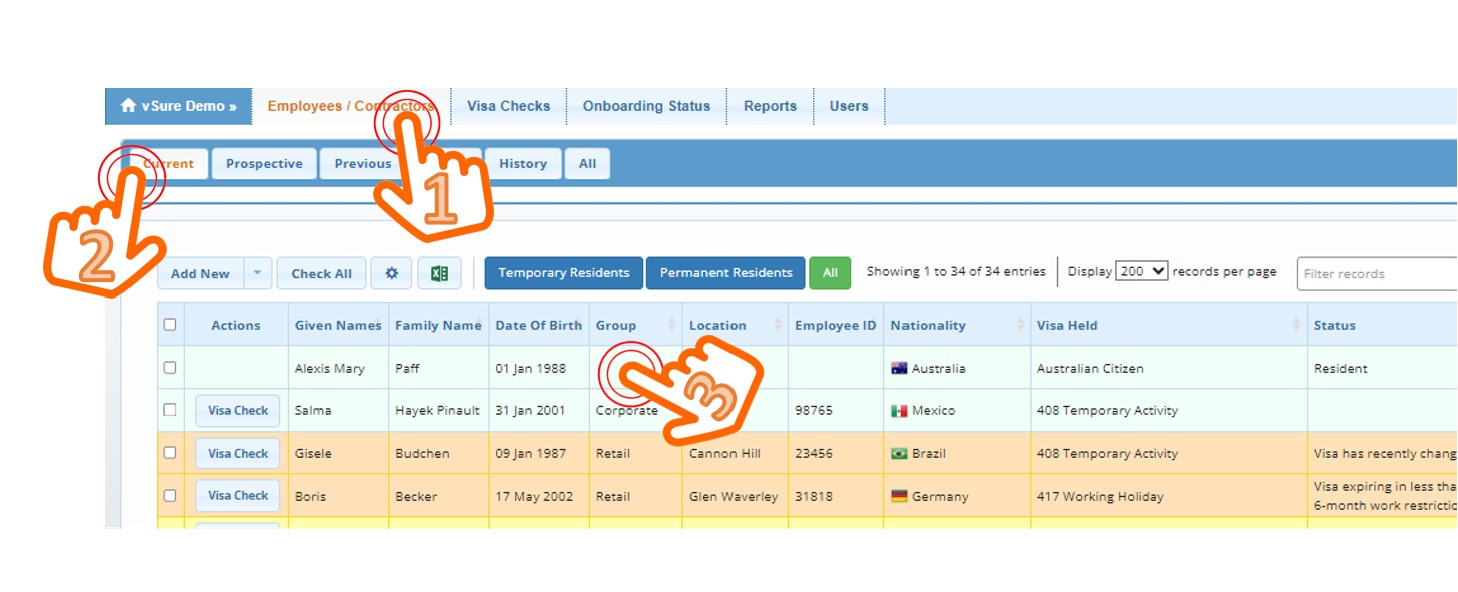Screen dimensions: 1458x592
Task: Sort by Group column arrows
Action: pyautogui.click(x=670, y=325)
